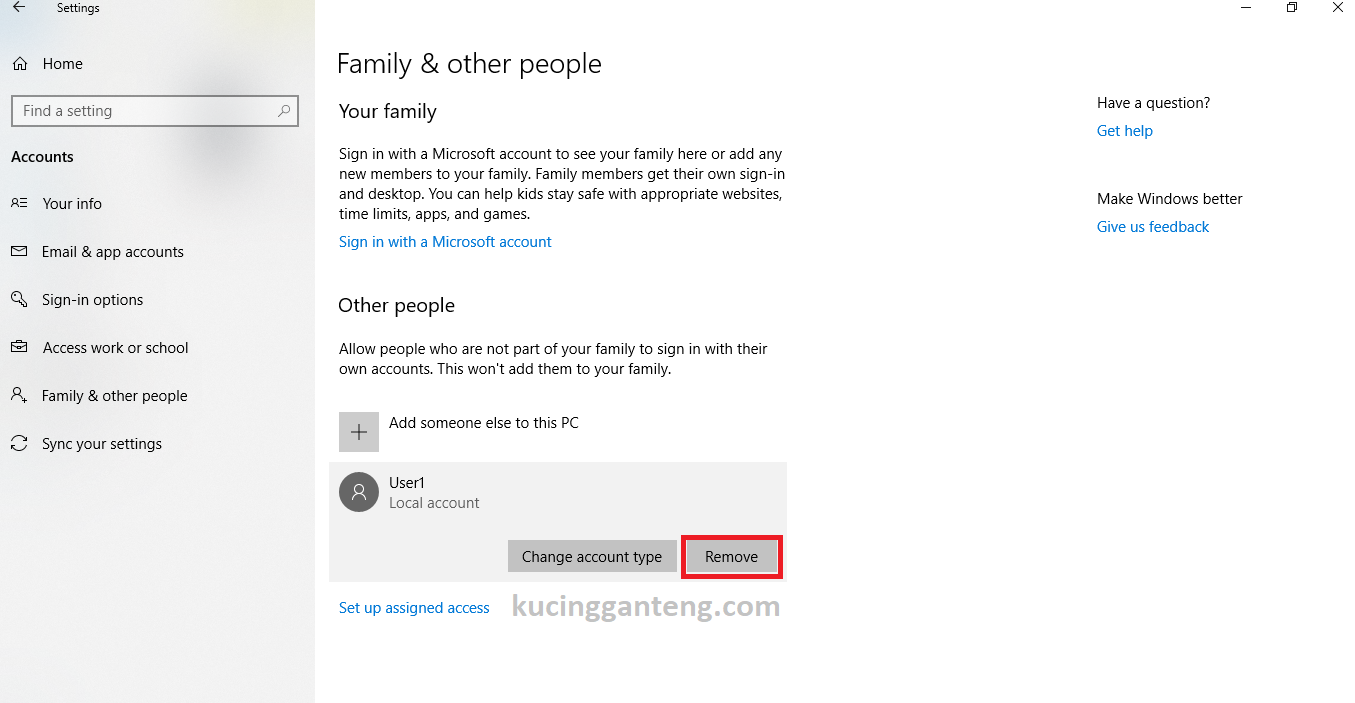This screenshot has height=703, width=1355.
Task: Click the Access work or school briefcase icon
Action: click(19, 348)
